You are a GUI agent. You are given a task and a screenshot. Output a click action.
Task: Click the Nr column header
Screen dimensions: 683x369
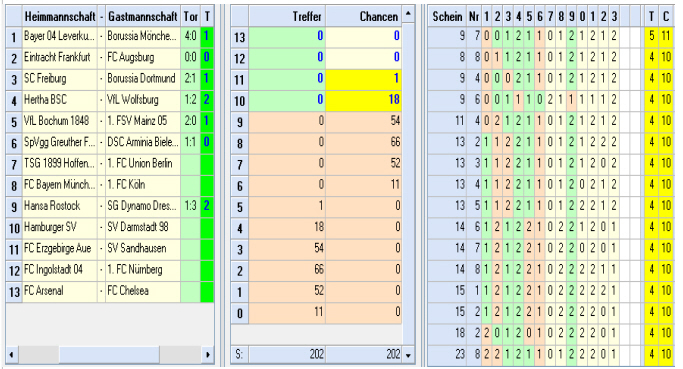[x=474, y=17]
